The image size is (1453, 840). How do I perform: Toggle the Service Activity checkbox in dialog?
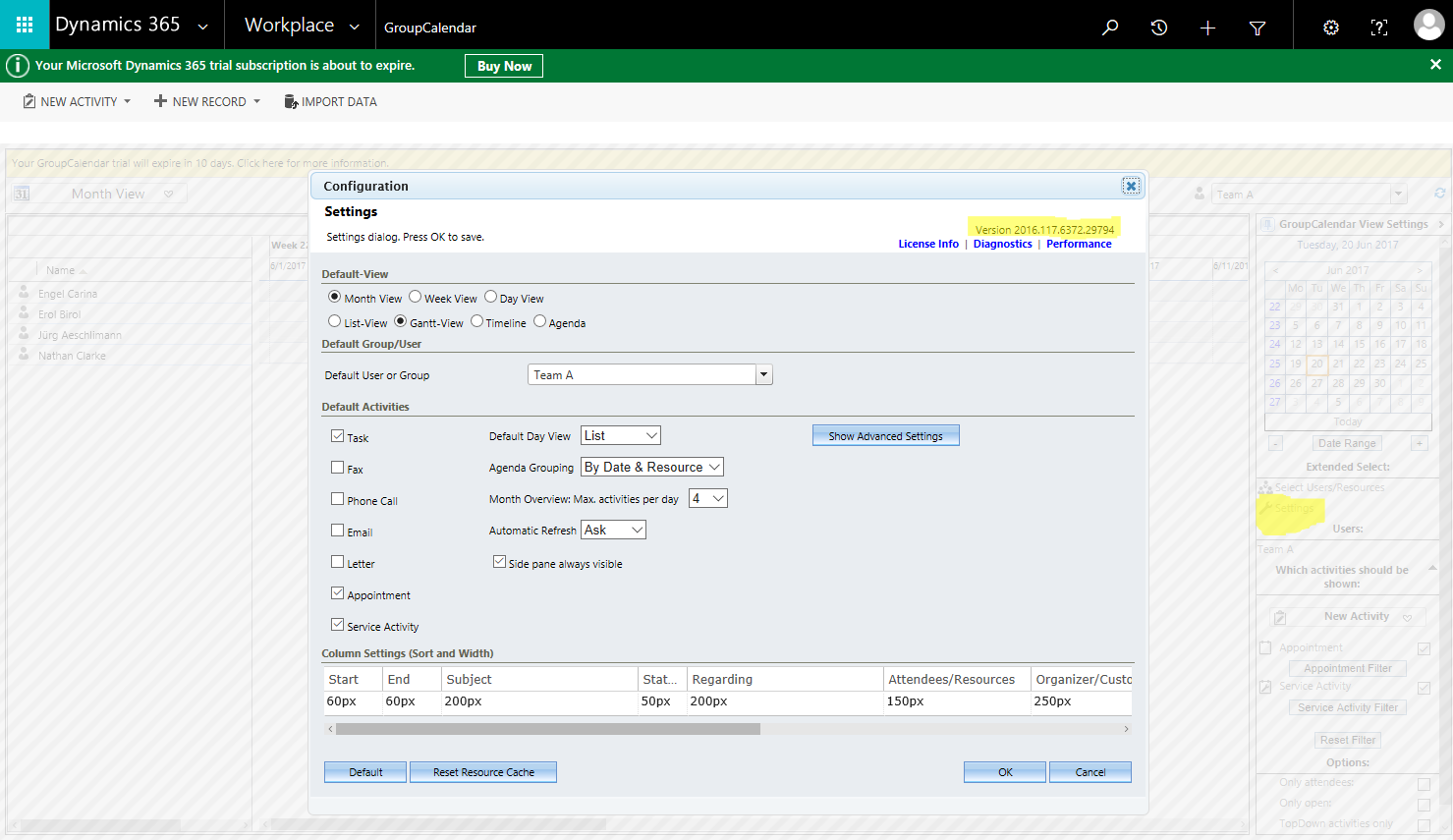pos(337,625)
